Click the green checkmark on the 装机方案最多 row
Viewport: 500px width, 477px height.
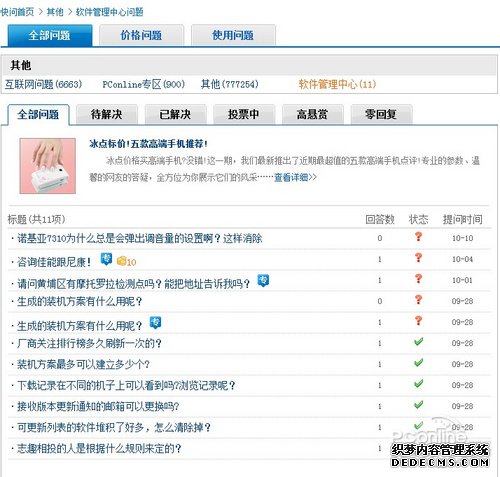point(418,363)
